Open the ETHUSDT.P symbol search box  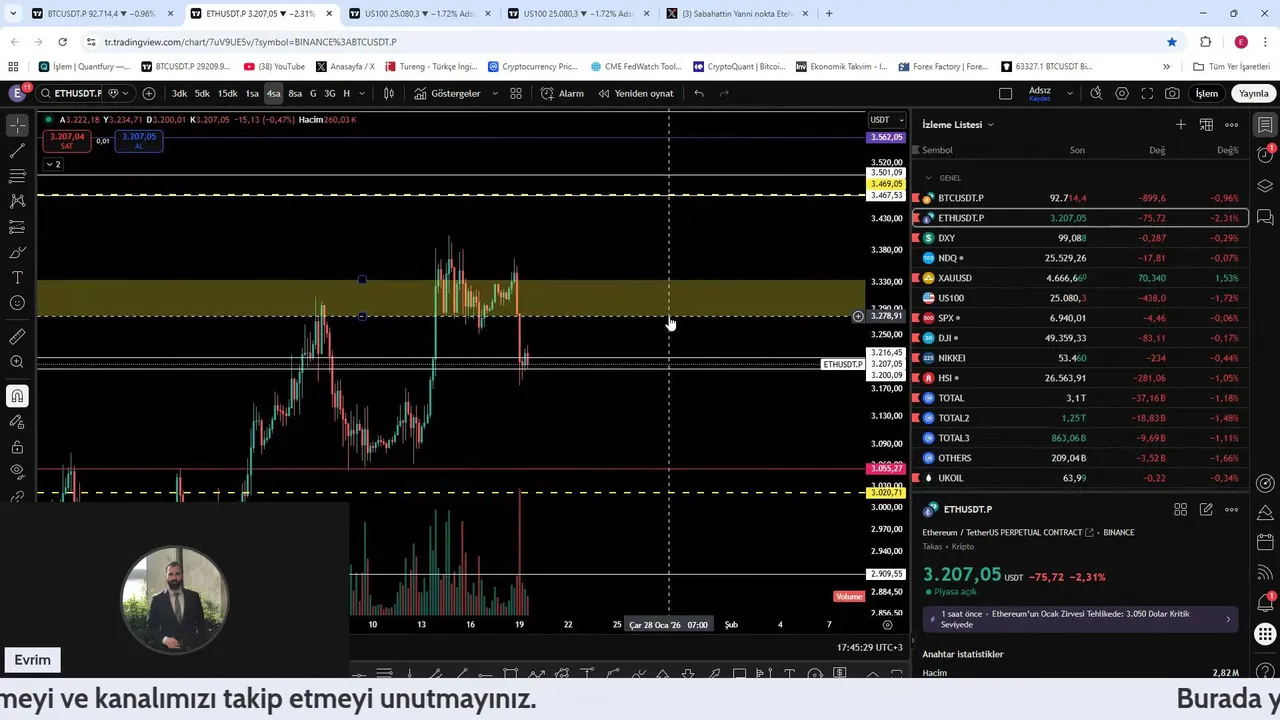pyautogui.click(x=72, y=93)
